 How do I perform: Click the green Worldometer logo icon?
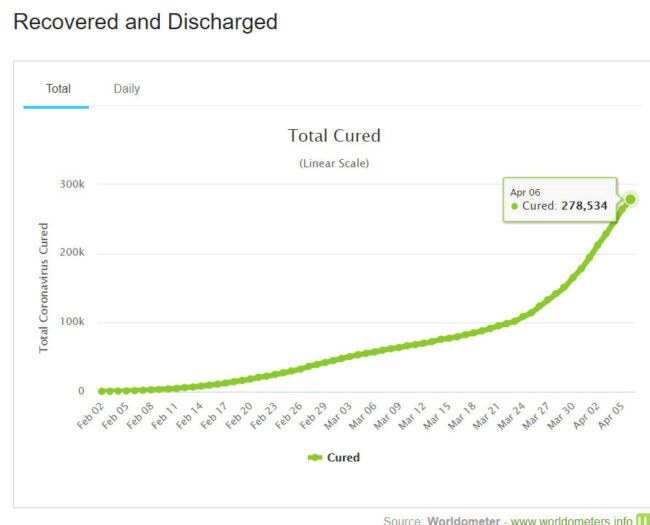(643, 520)
